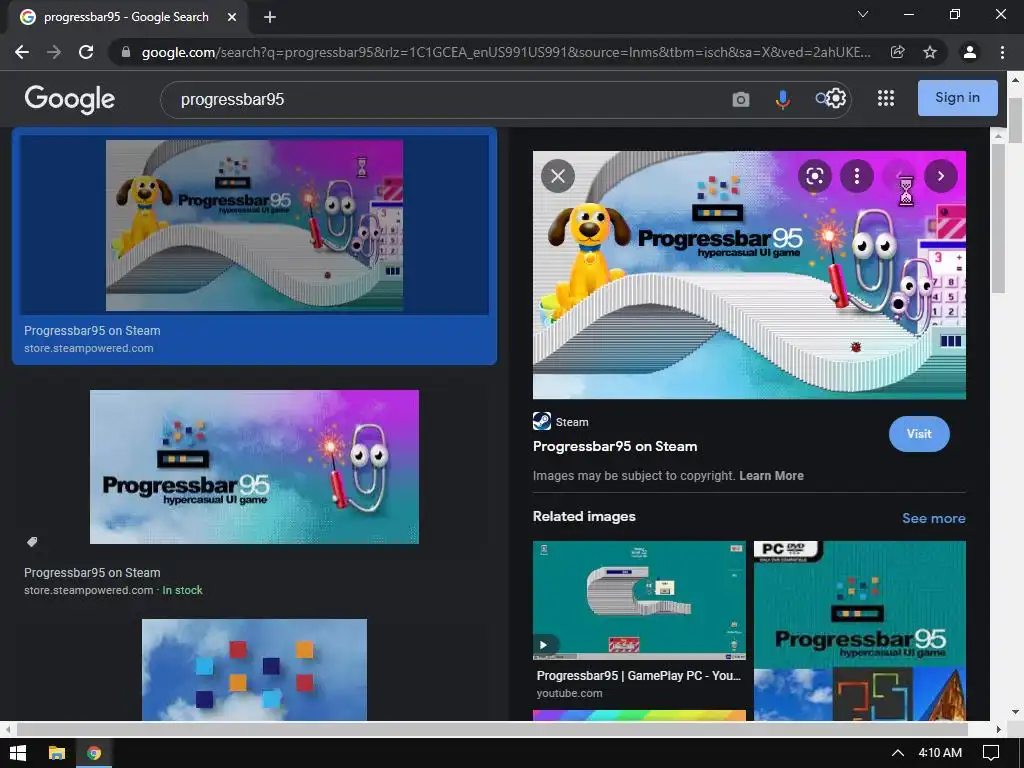This screenshot has height=768, width=1024.
Task: Close the progressbar95 Google Search tab
Action: 231,18
